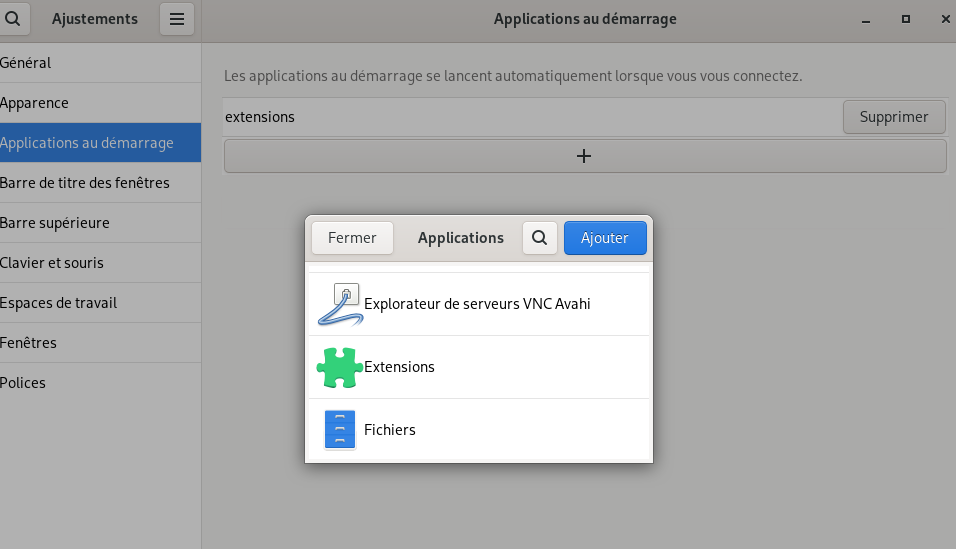Select the green Extensions puzzle icon

(340, 367)
